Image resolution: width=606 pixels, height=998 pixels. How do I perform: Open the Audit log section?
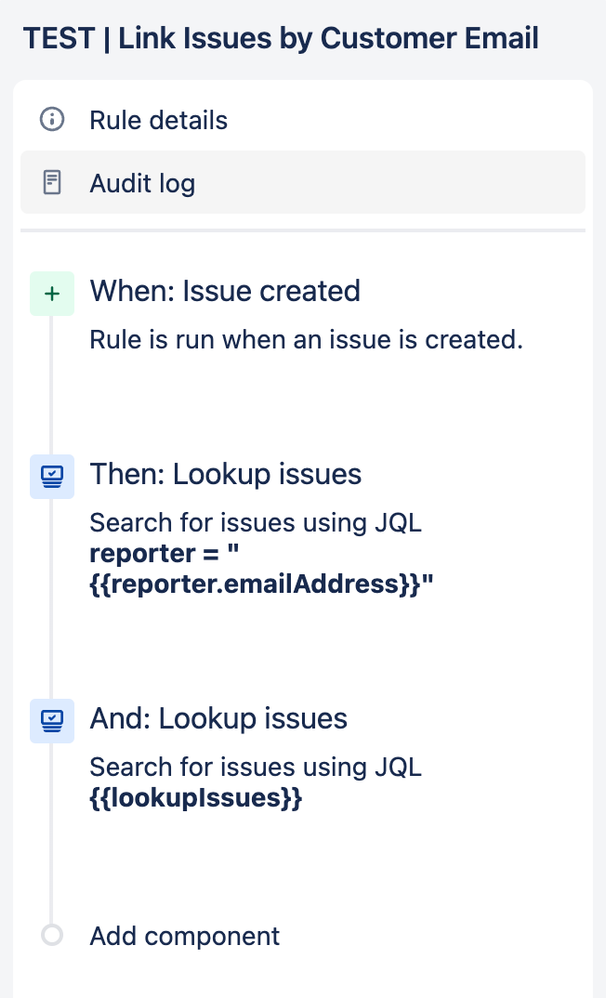tap(141, 183)
